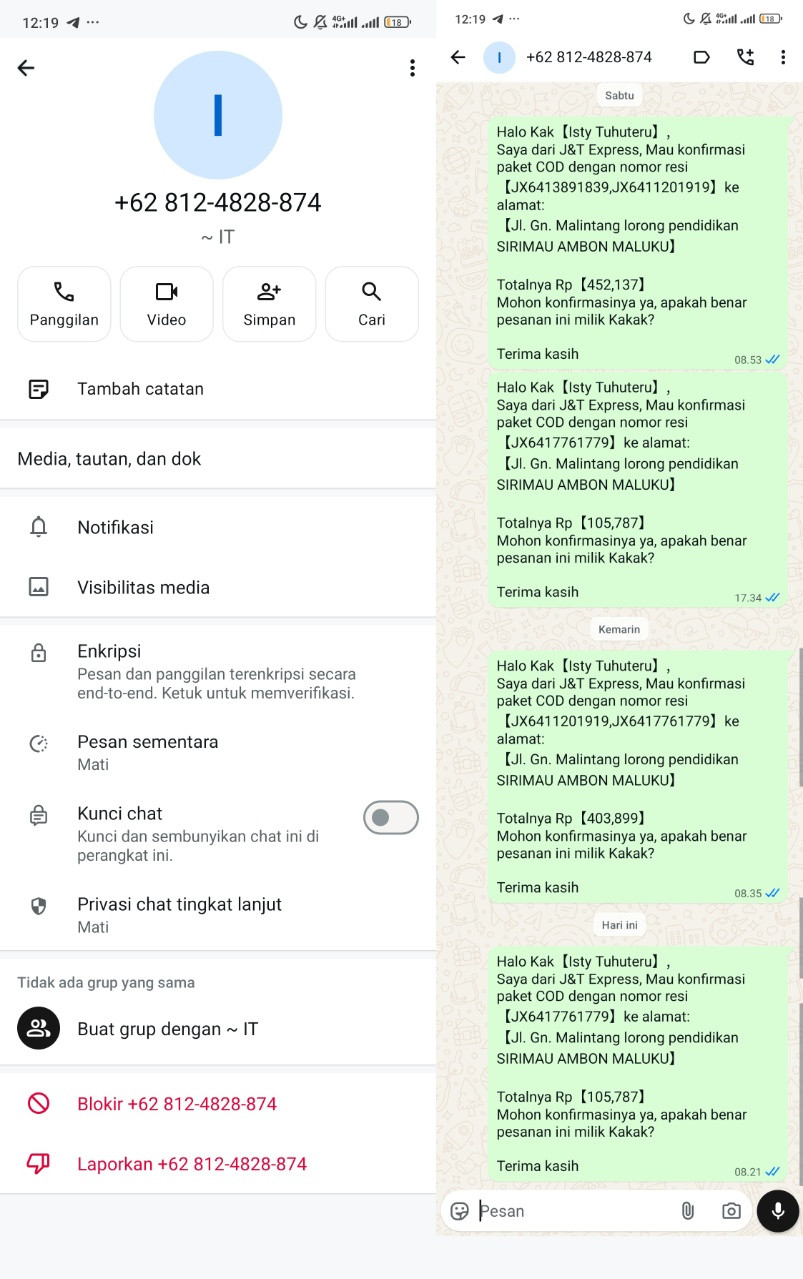Tap the microphone voice message button

coord(778,1211)
